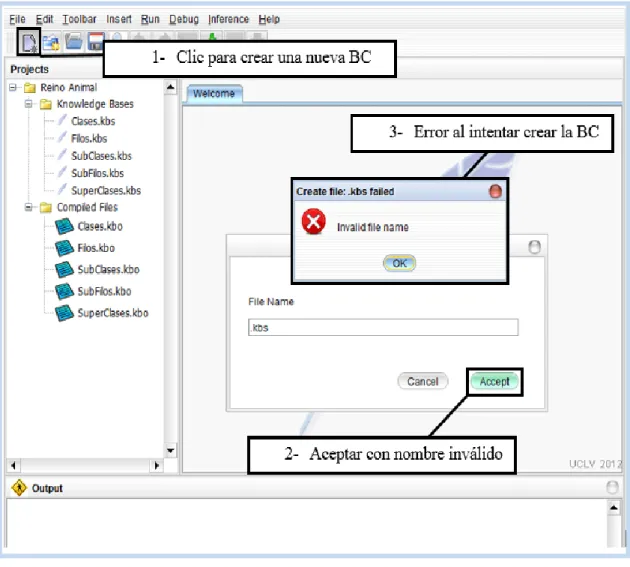This screenshot has width=630, height=567.
Task: Click the Knowledge Bases folder icon
Action: (x=46, y=104)
